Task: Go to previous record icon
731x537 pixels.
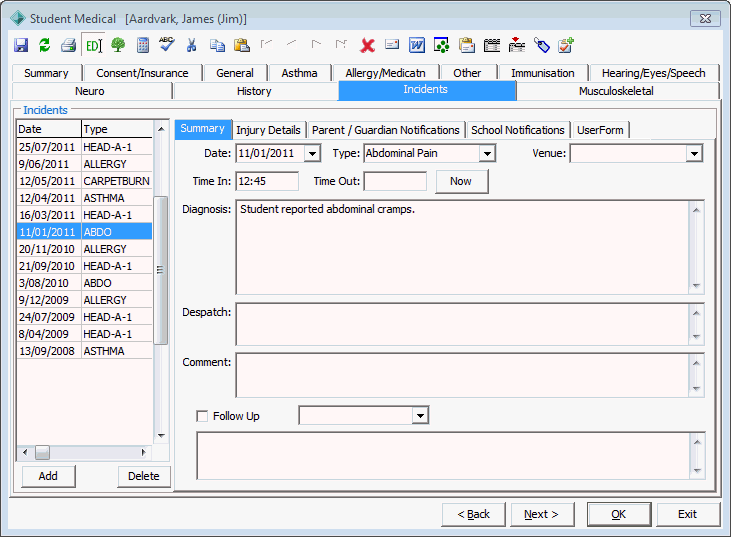Action: (291, 43)
